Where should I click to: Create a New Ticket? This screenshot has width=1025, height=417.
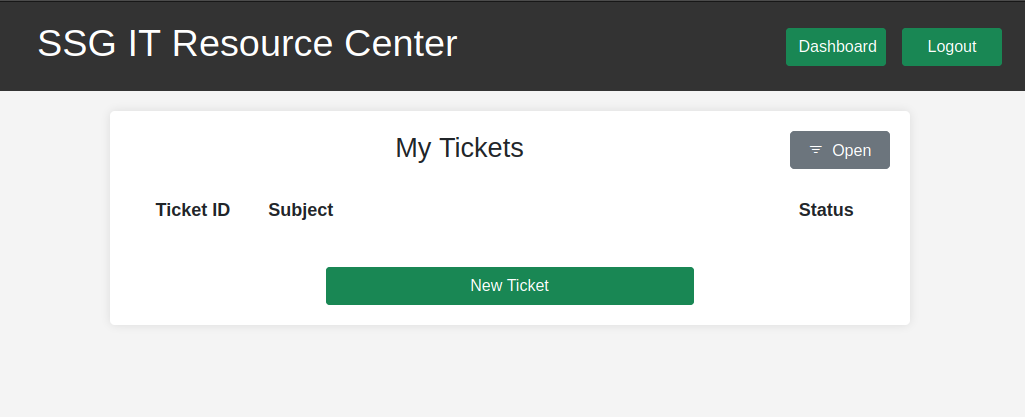[509, 286]
